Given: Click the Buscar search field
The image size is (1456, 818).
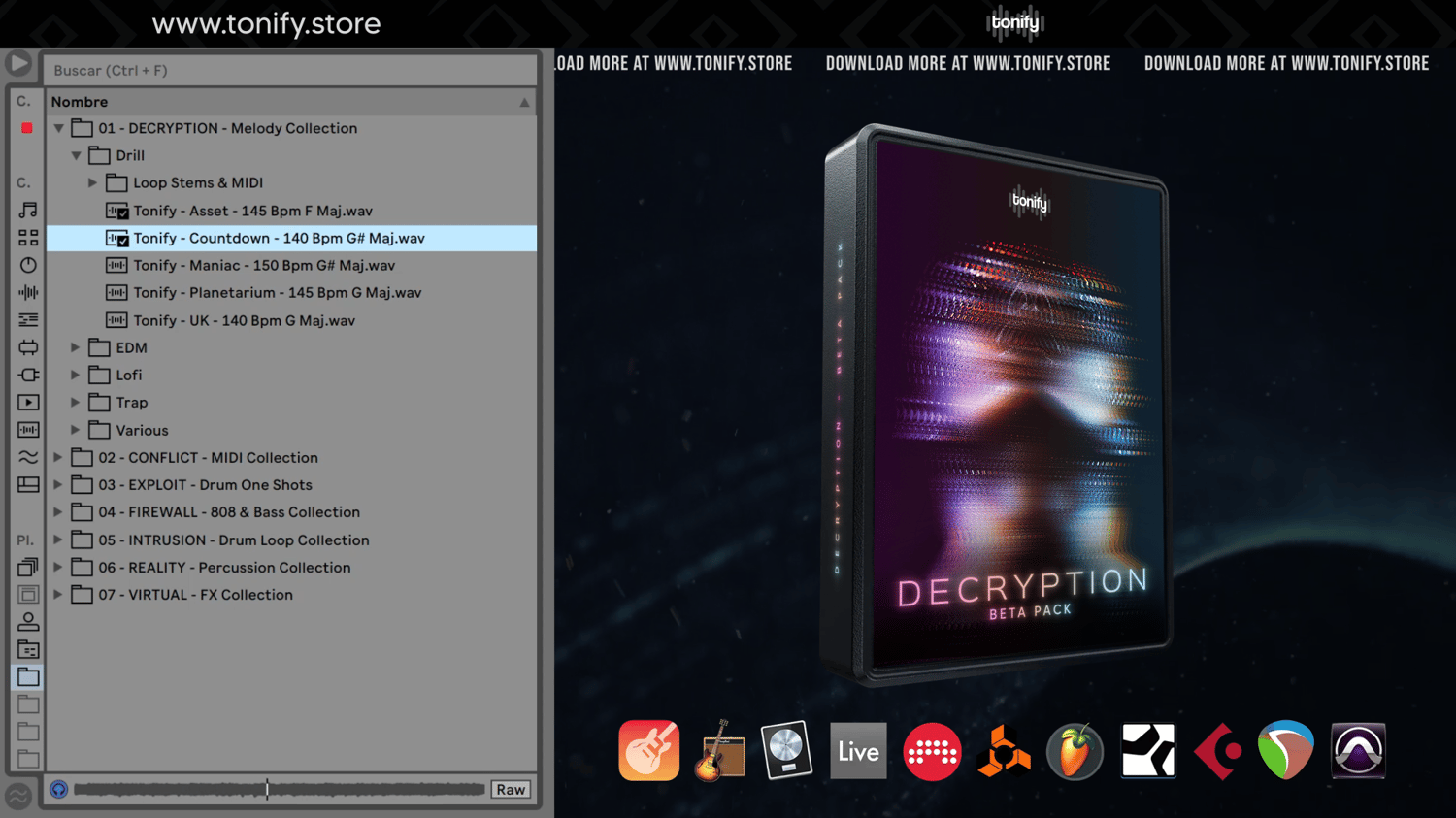Looking at the screenshot, I should [290, 70].
